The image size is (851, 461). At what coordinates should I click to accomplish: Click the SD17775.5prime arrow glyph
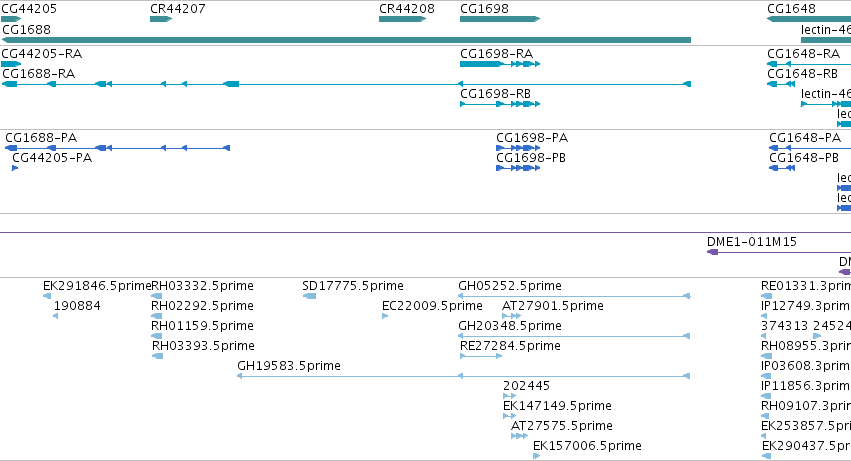coord(309,296)
